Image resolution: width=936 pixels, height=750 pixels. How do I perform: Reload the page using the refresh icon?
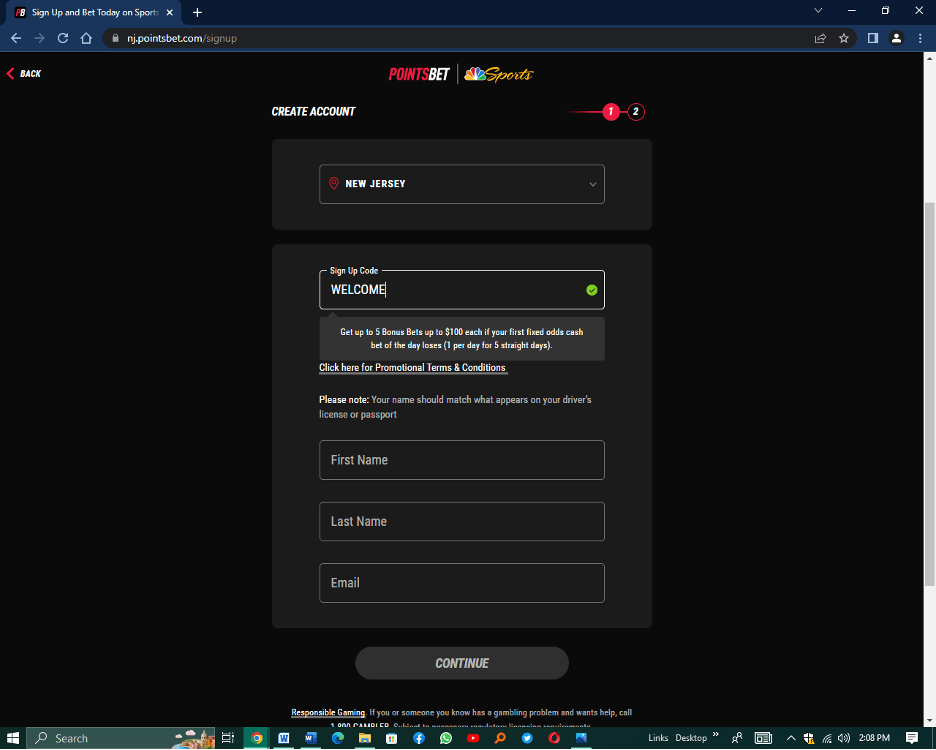coord(63,38)
